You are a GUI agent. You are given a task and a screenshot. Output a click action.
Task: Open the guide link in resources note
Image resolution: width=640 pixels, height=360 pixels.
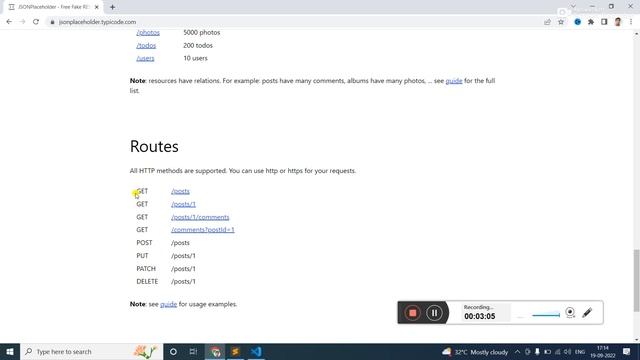coord(453,81)
